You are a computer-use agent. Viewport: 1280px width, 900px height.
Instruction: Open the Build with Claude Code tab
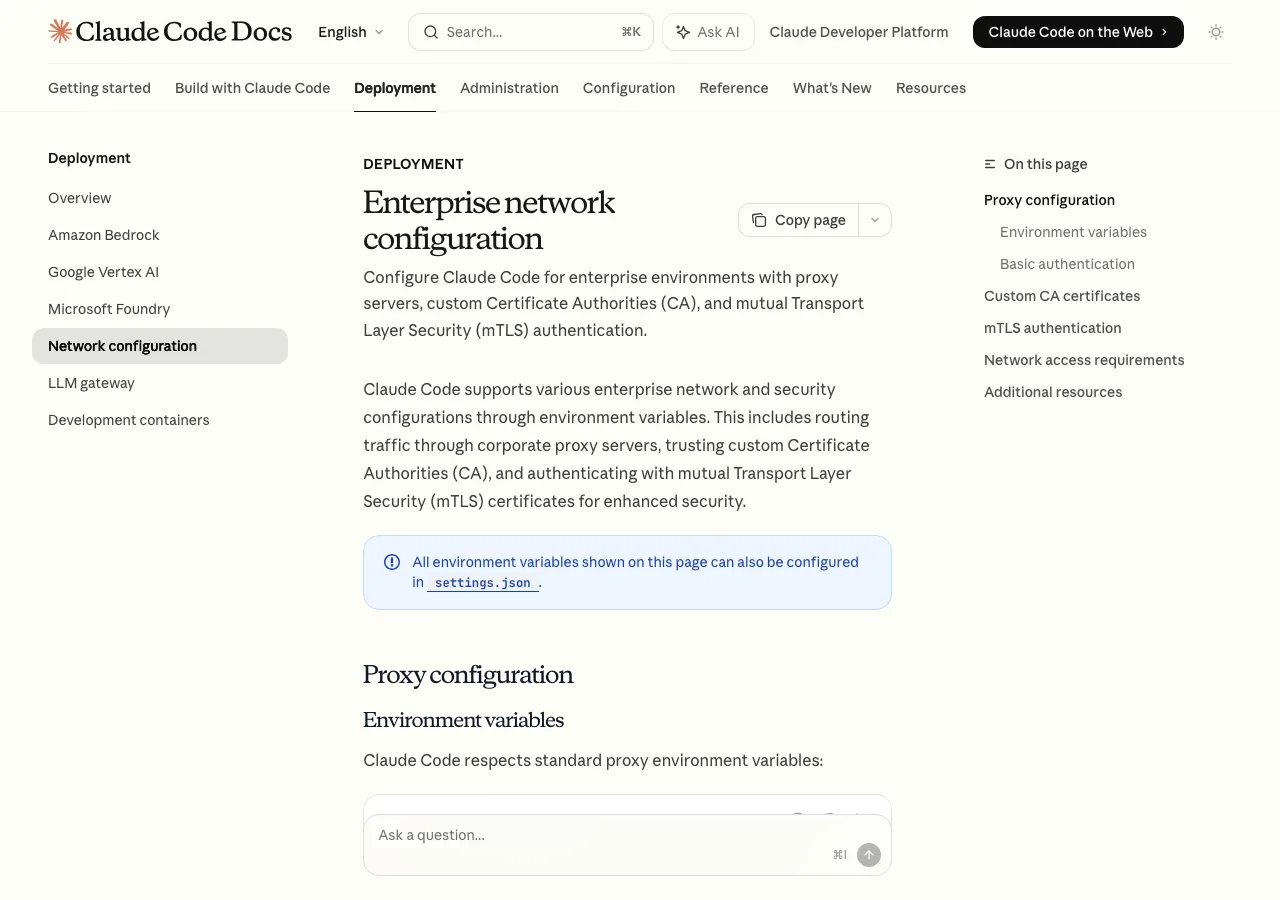(x=252, y=88)
